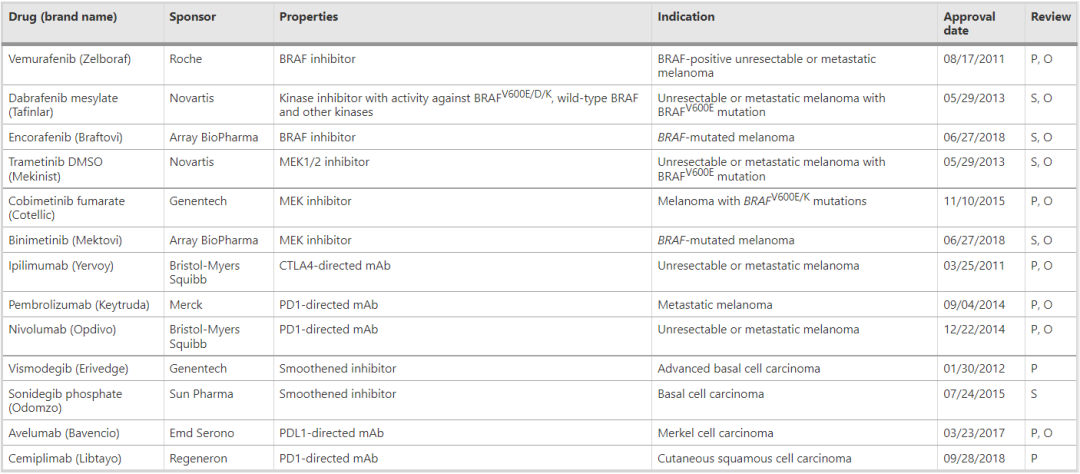Screen dimensions: 1080x474
Task: Click the Encorafenib (Braftovi) drug name
Action: point(65,137)
